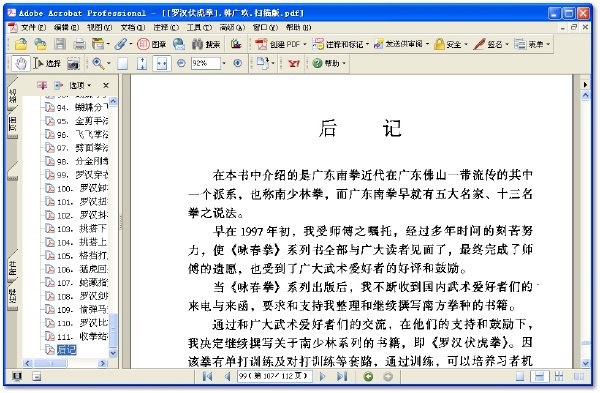Switch to continuous page layout
This screenshot has width=600, height=393.
(539, 377)
